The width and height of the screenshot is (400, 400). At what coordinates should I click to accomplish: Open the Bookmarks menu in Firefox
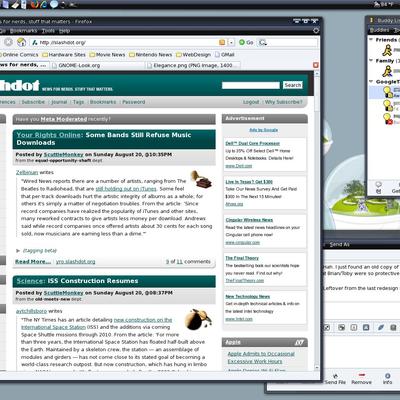pyautogui.click(x=23, y=31)
